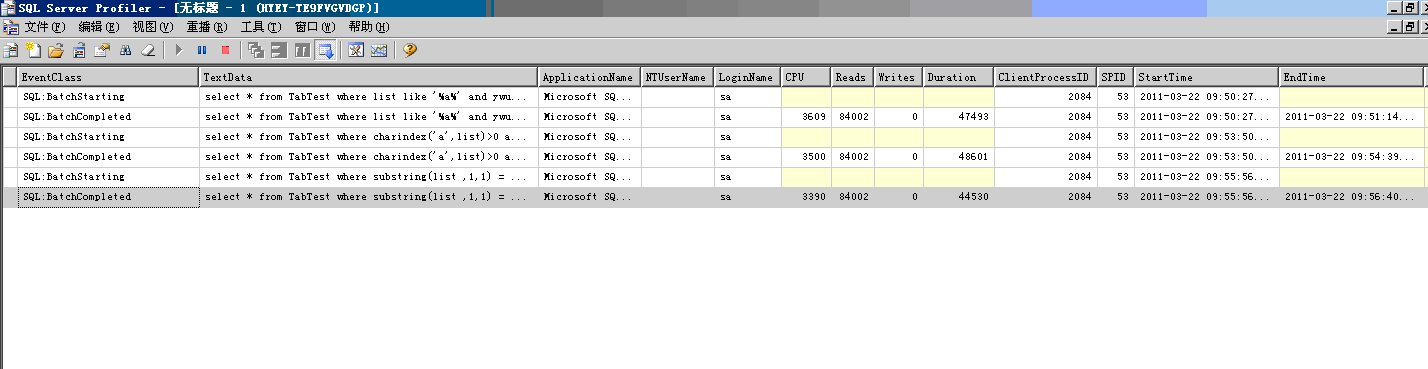Click the Find binoculars icon
Viewport: 1428px width, 369px height.
pyautogui.click(x=125, y=50)
